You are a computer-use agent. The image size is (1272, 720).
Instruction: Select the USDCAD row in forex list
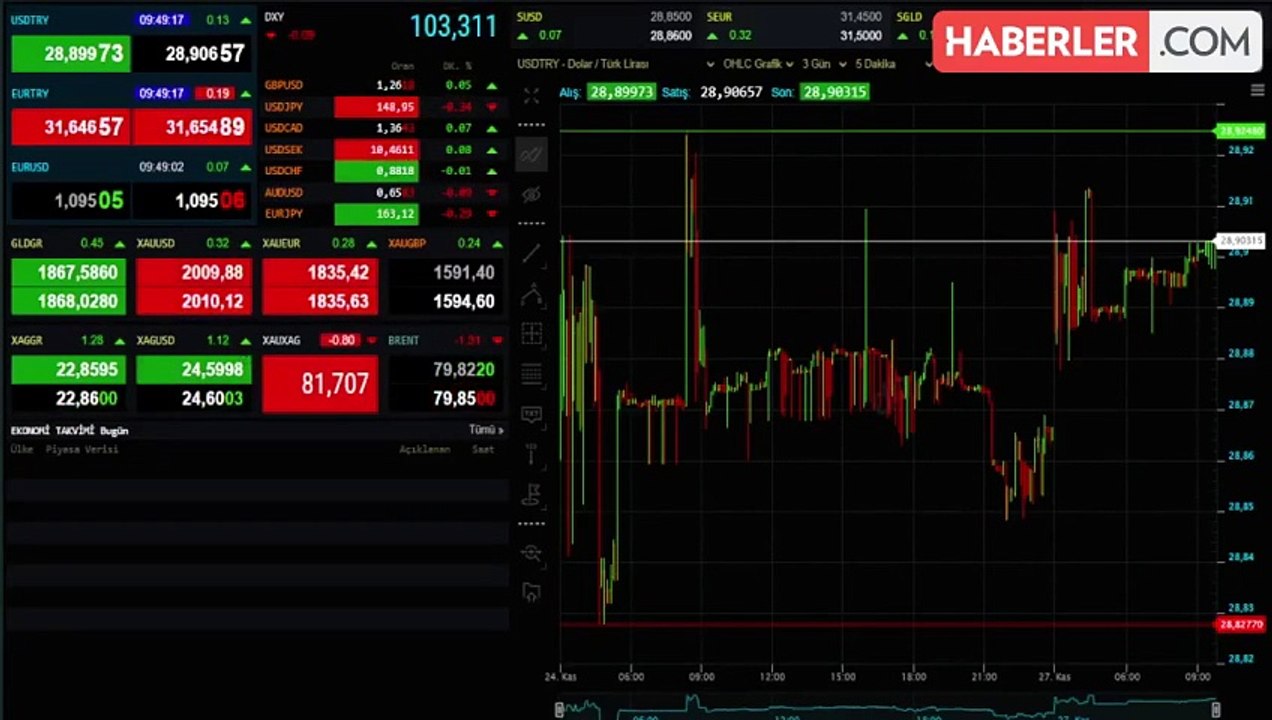(x=381, y=128)
